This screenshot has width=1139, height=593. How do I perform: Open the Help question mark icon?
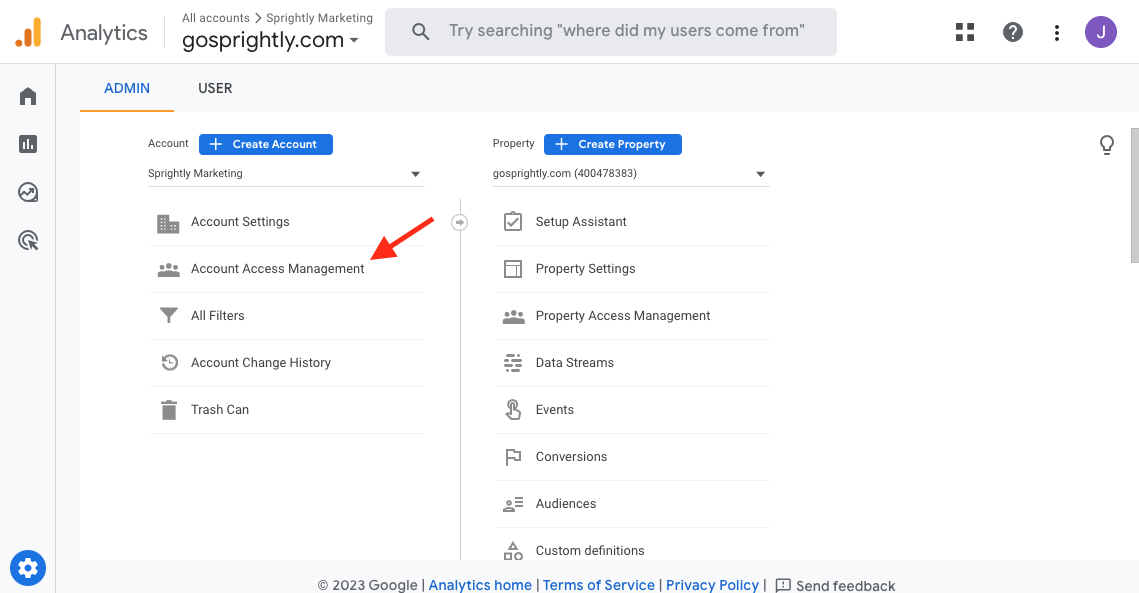coord(1013,32)
